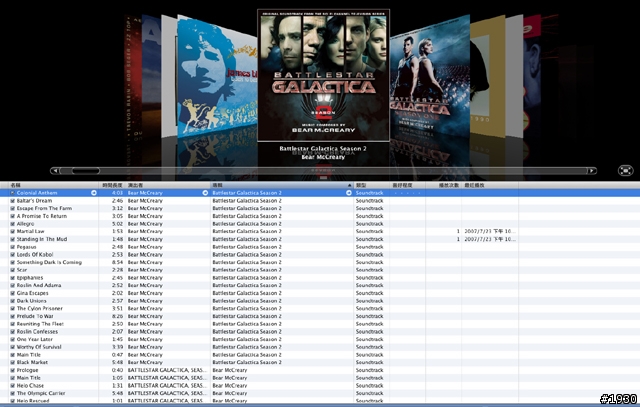This screenshot has width=640, height=407.
Task: Click arrow icon beside selected Bear McCreary artist
Action: point(205,193)
